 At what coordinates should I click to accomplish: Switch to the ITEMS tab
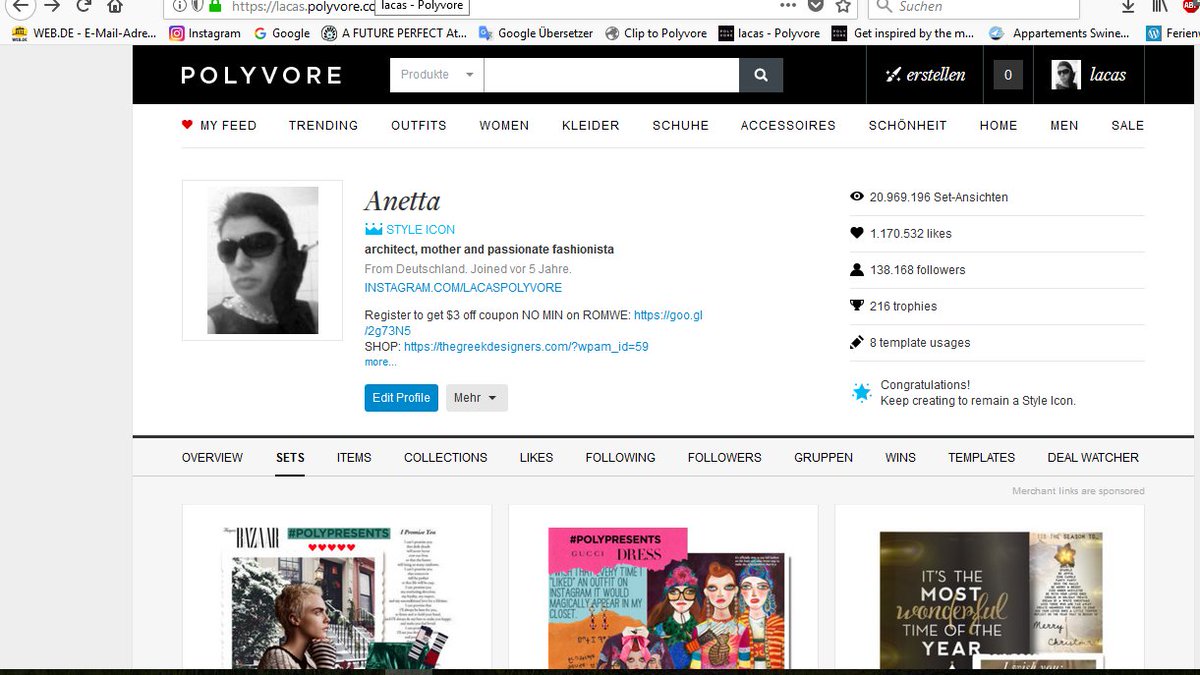coord(354,457)
